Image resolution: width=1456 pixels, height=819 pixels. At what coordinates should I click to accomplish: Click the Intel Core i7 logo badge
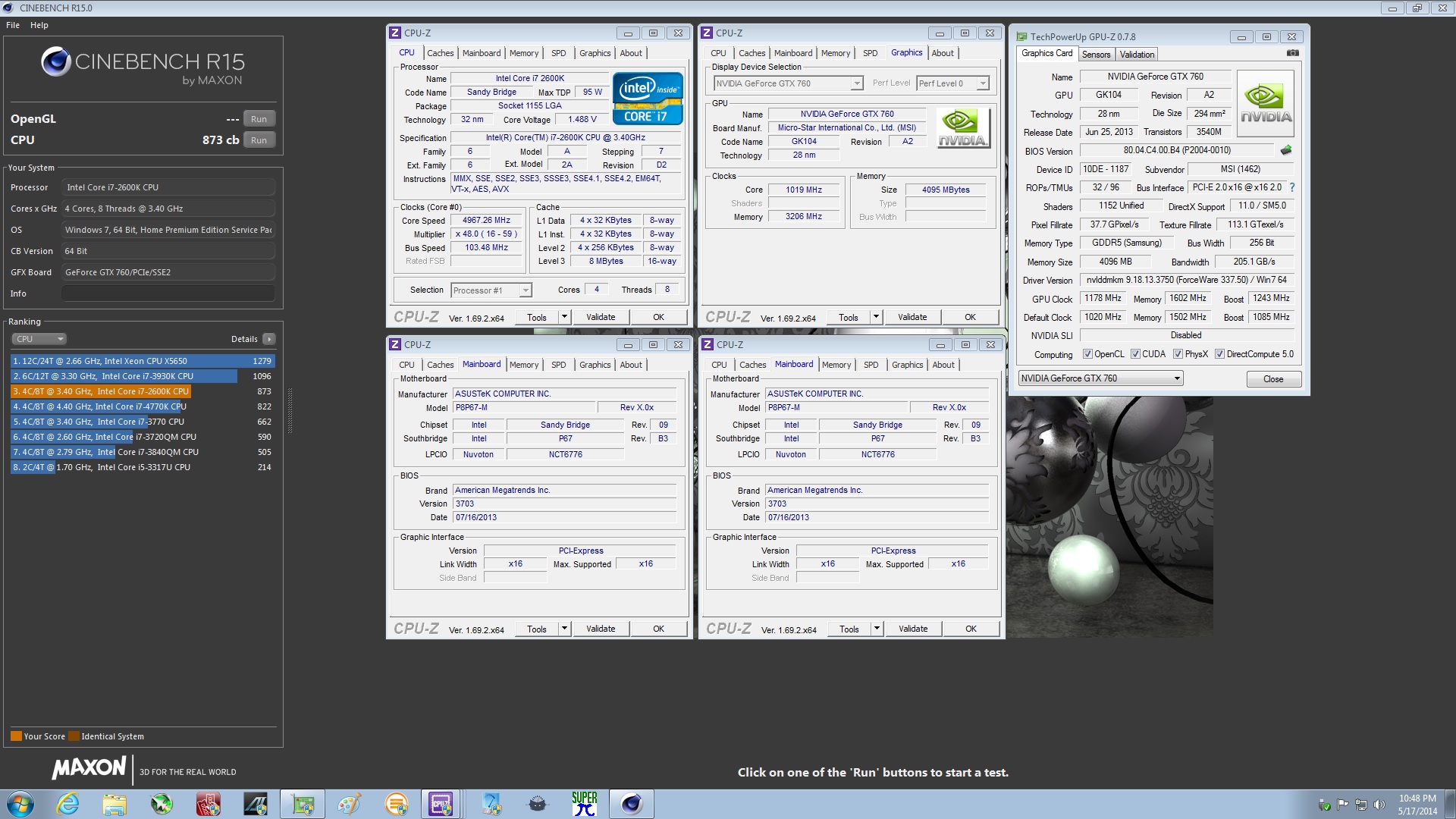tap(648, 99)
